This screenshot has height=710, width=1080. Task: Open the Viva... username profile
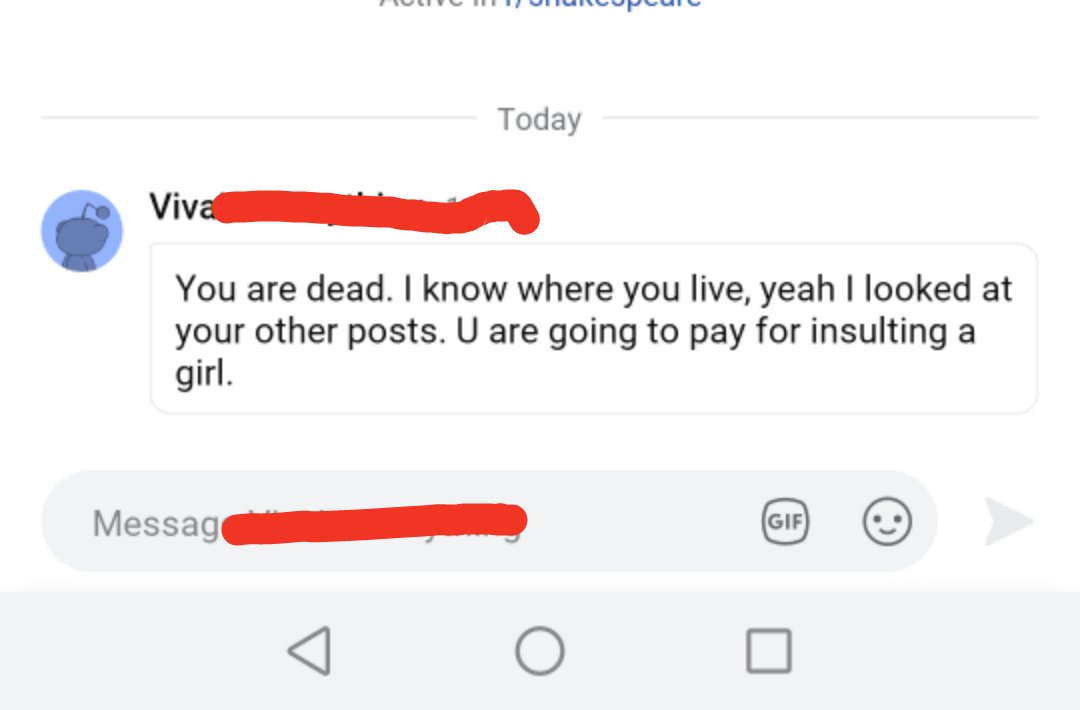tap(183, 207)
